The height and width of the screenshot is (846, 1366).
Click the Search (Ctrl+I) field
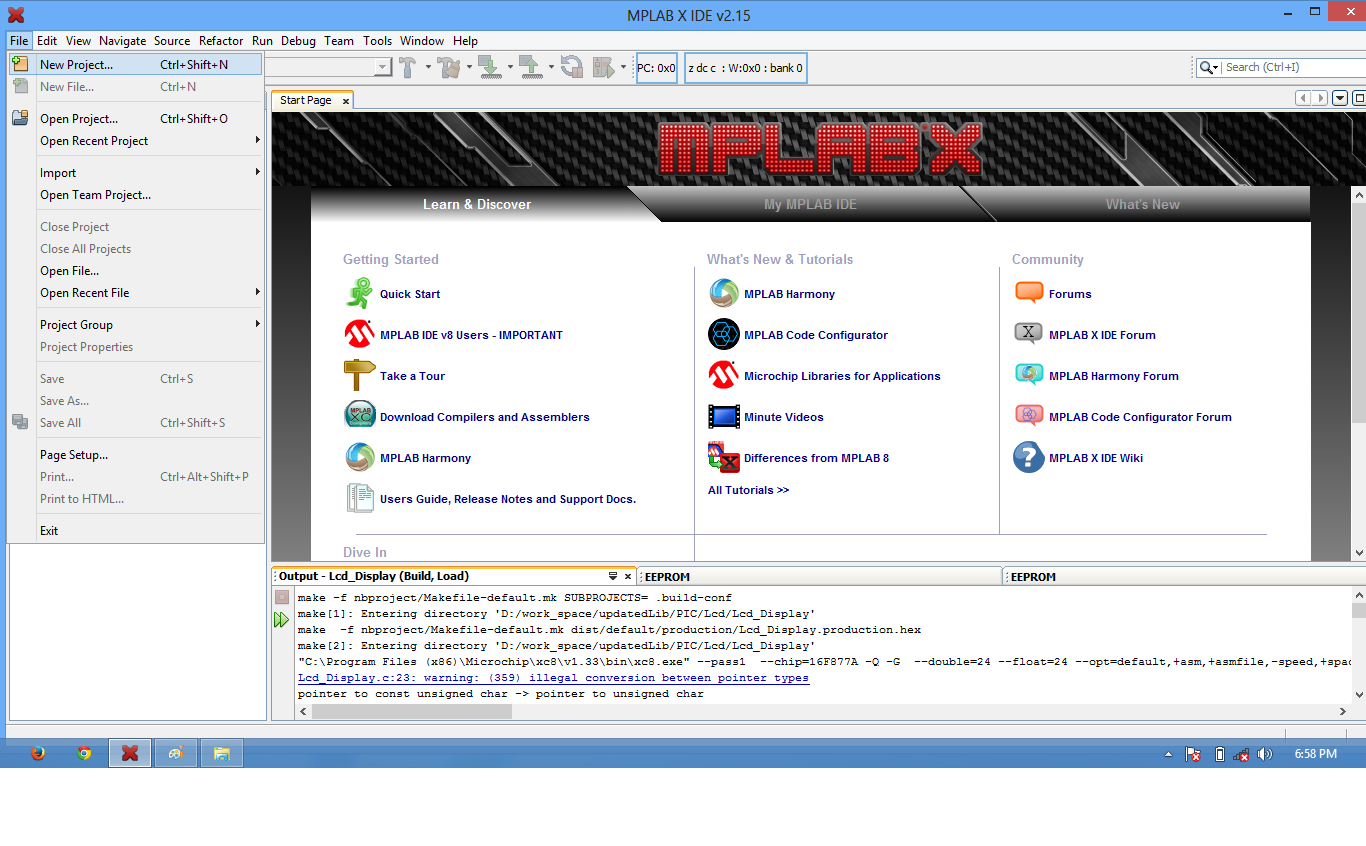pyautogui.click(x=1294, y=67)
